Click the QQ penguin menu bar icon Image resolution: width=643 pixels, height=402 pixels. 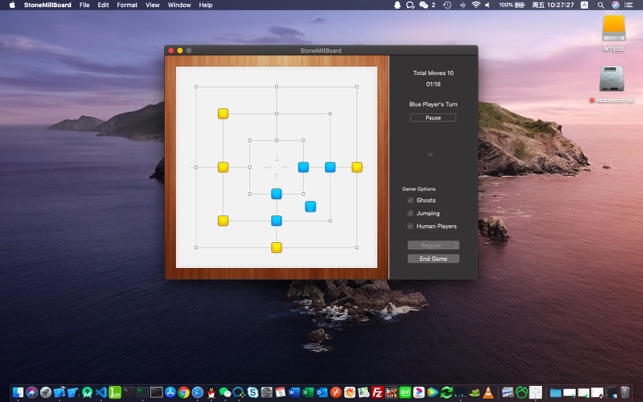click(x=397, y=5)
